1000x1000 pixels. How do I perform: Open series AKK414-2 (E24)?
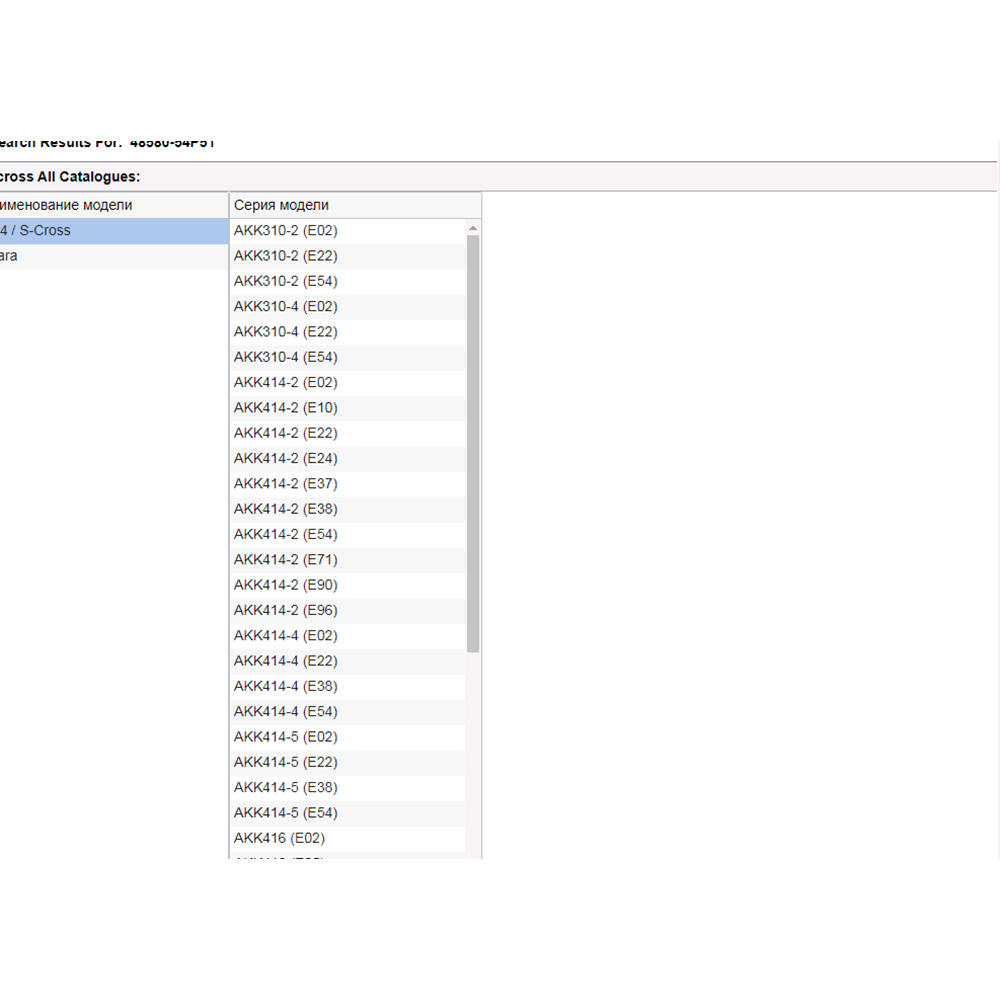286,458
